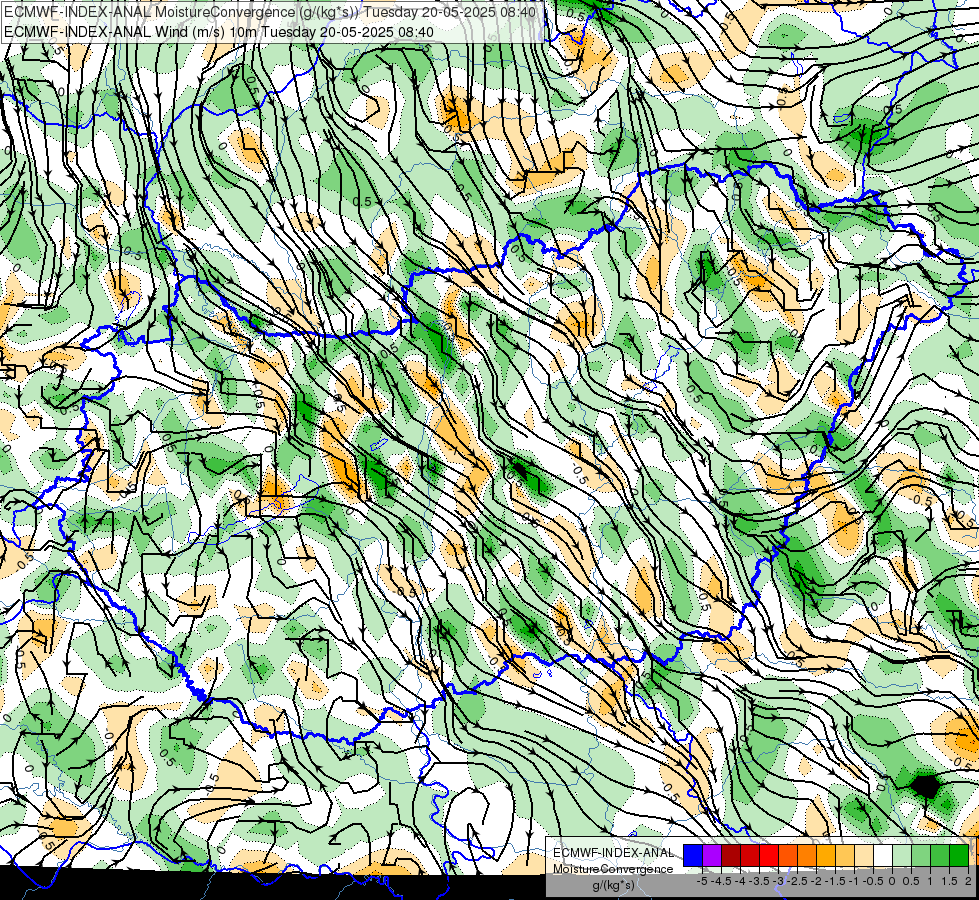Click the legend scale value '-4.5'
Viewport: 979px width, 900px height.
point(721,881)
